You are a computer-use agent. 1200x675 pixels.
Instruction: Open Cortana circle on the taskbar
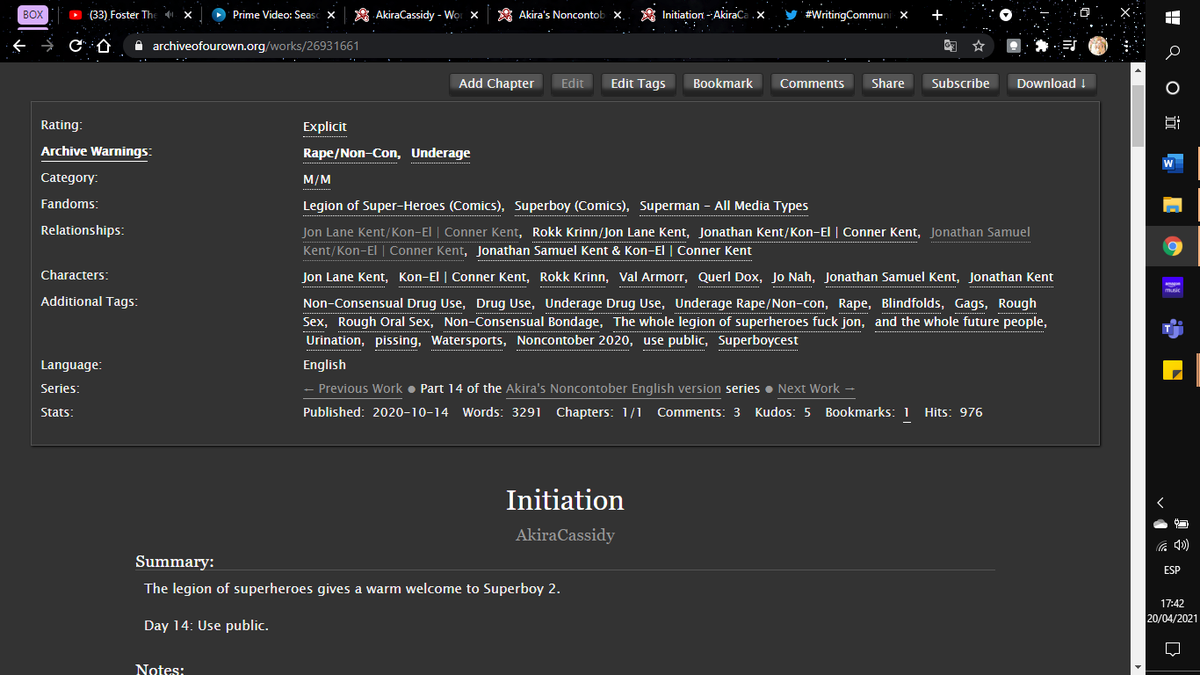click(x=1174, y=89)
